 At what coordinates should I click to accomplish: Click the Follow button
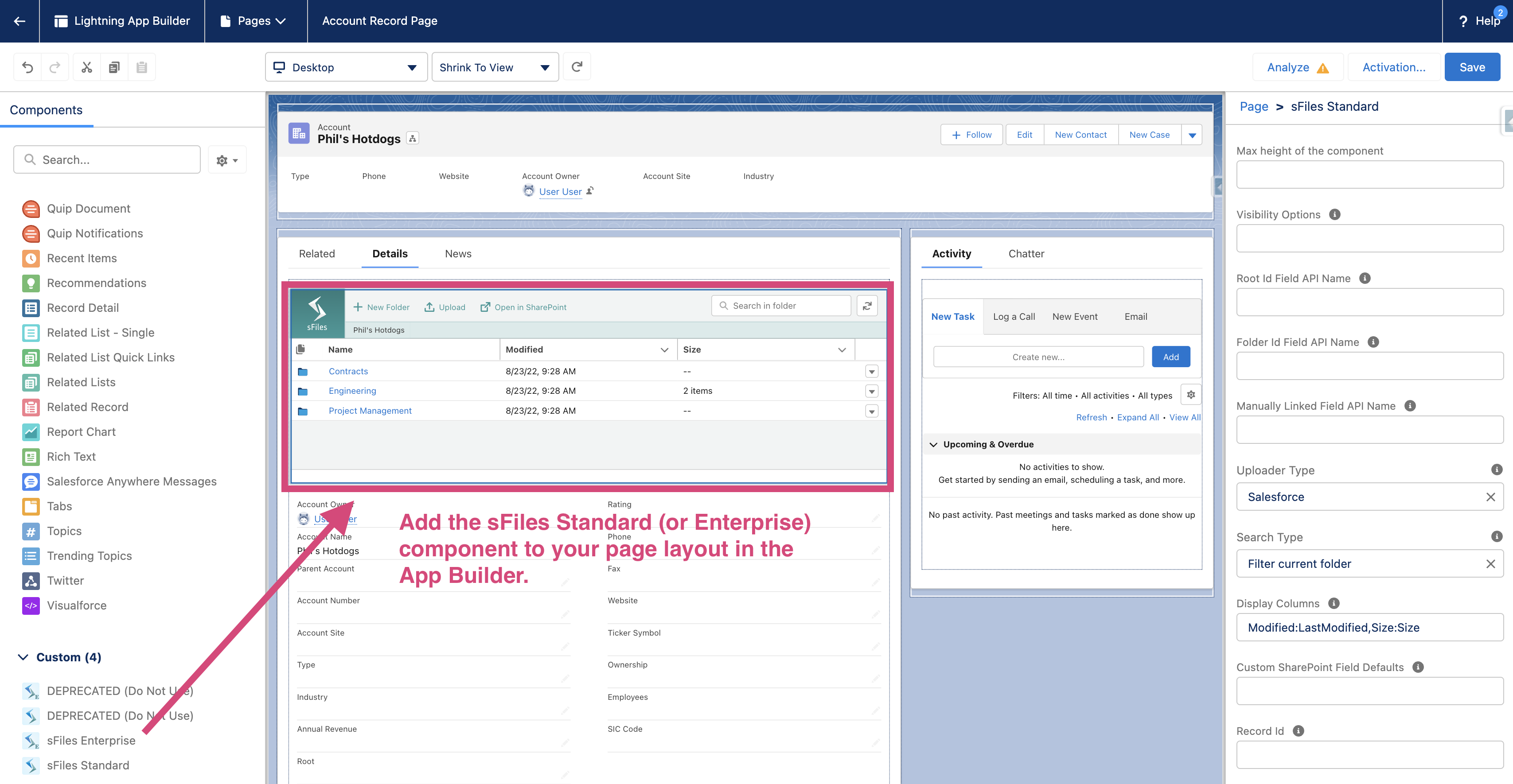tap(971, 135)
